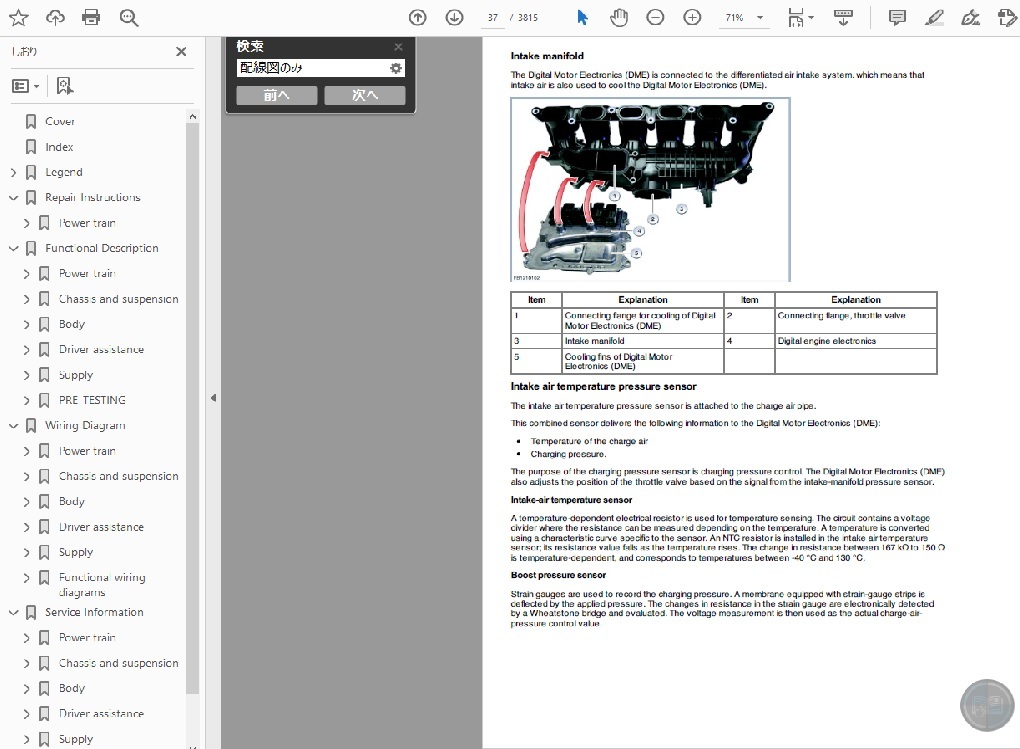Expand Functional wiring diagrams bookmark
The height and width of the screenshot is (749, 1020).
point(27,578)
